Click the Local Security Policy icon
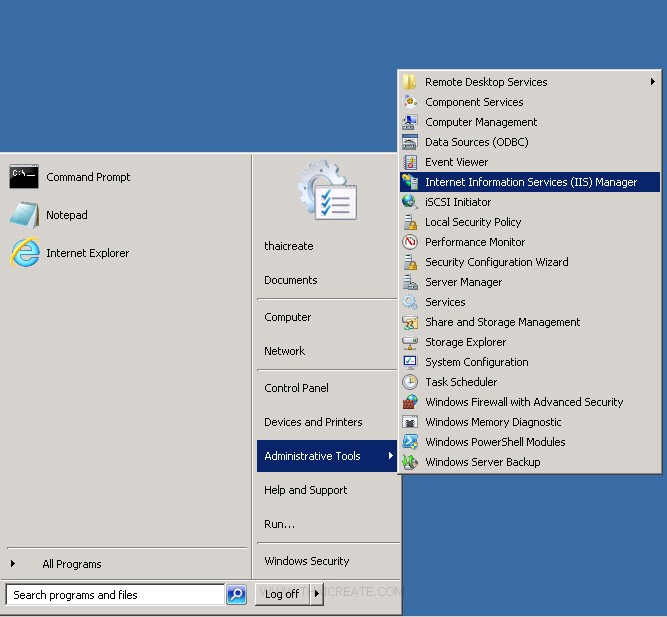Screen dimensions: 667x617 click(410, 222)
